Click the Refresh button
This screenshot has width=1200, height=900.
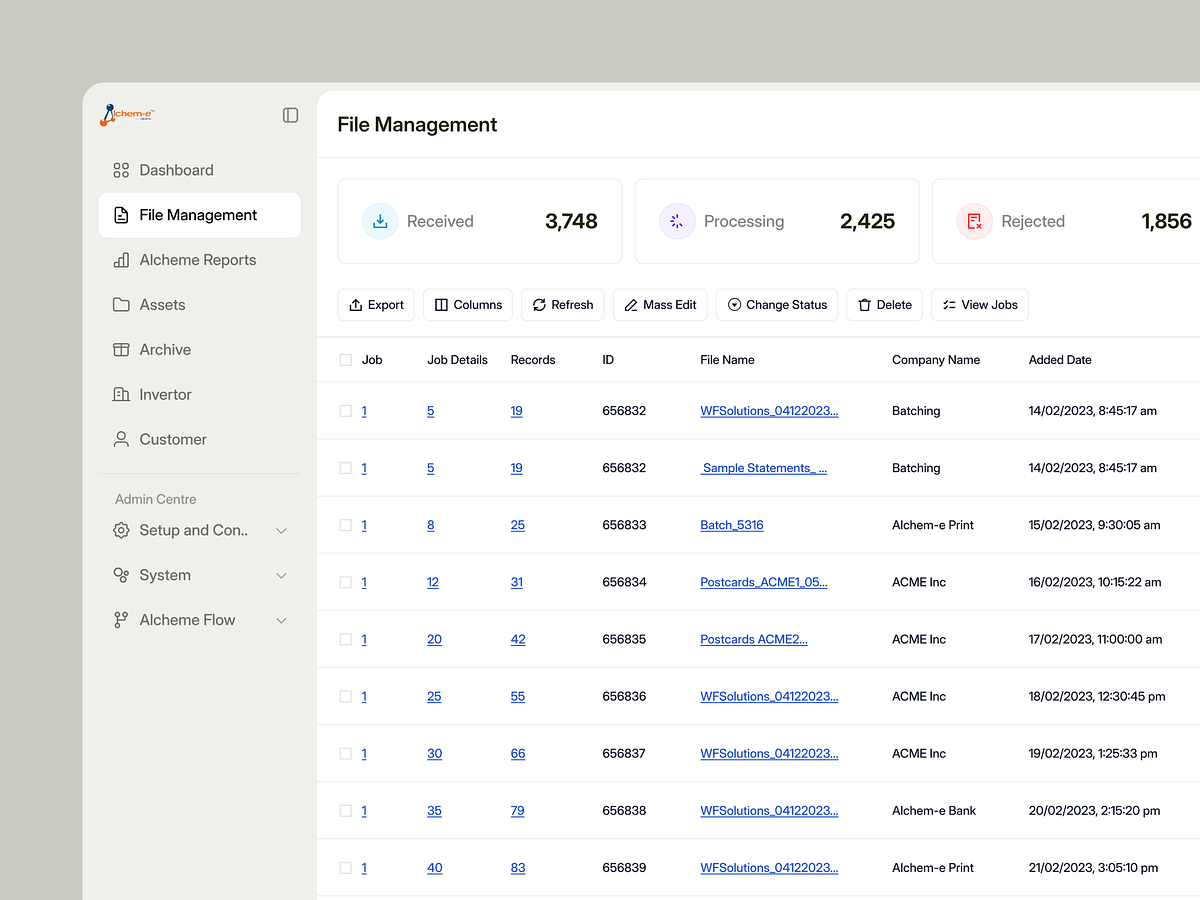[x=563, y=305]
